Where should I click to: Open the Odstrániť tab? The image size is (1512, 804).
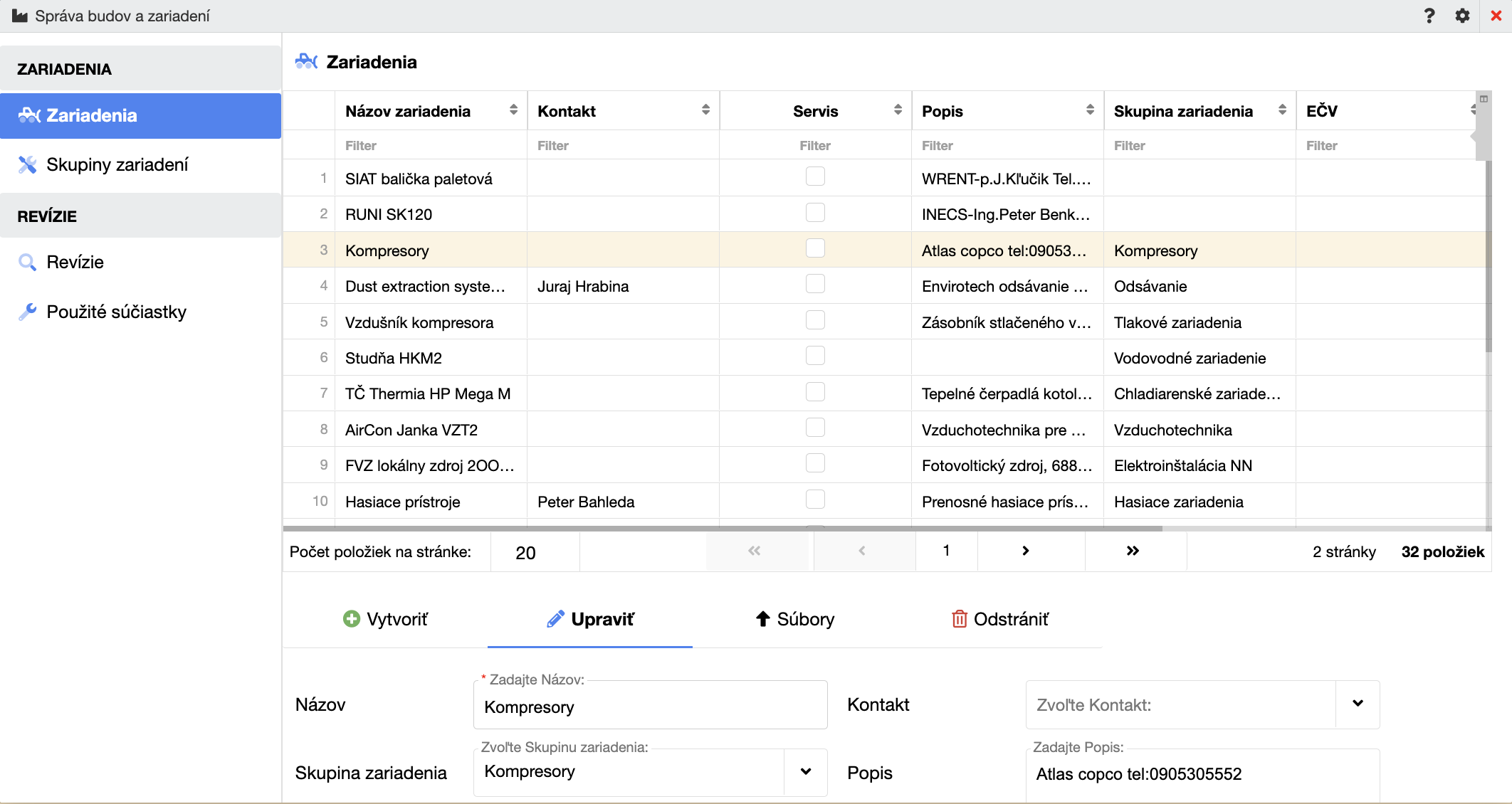pyautogui.click(x=1000, y=619)
